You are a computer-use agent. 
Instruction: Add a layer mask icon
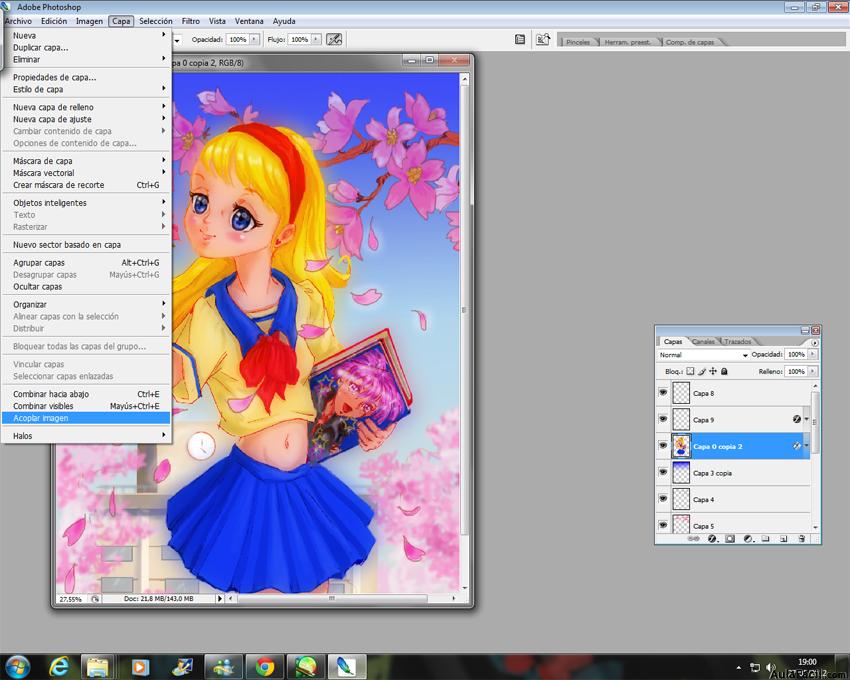click(x=730, y=539)
